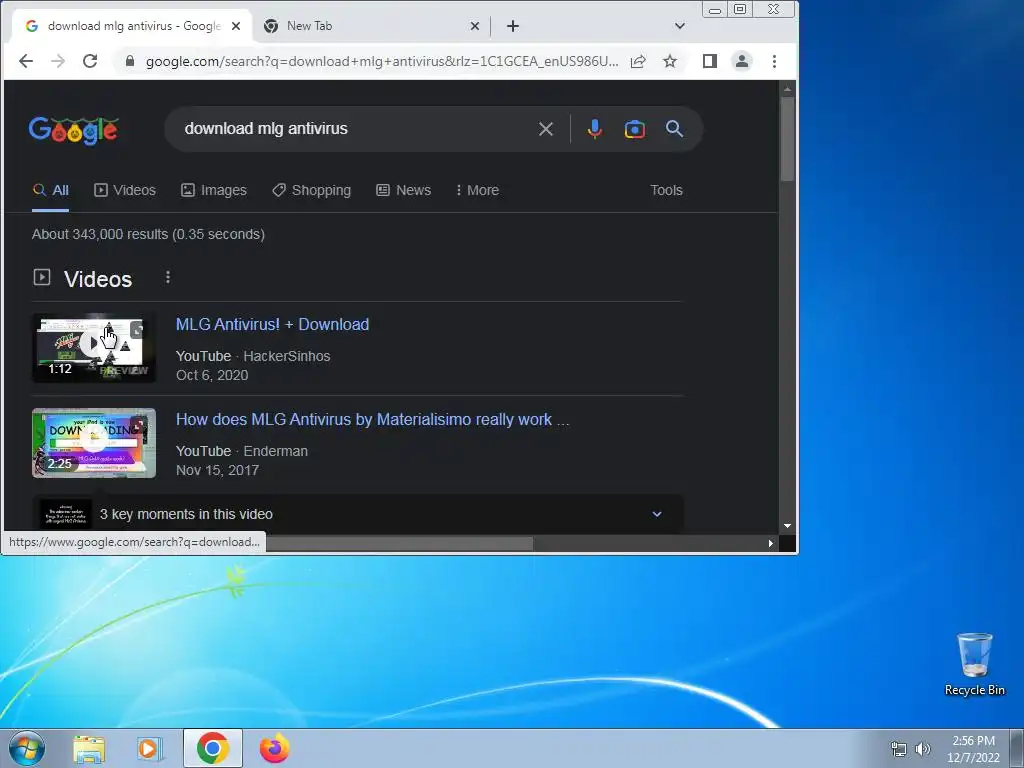
Task: Search by image with camera icon
Action: coord(635,129)
